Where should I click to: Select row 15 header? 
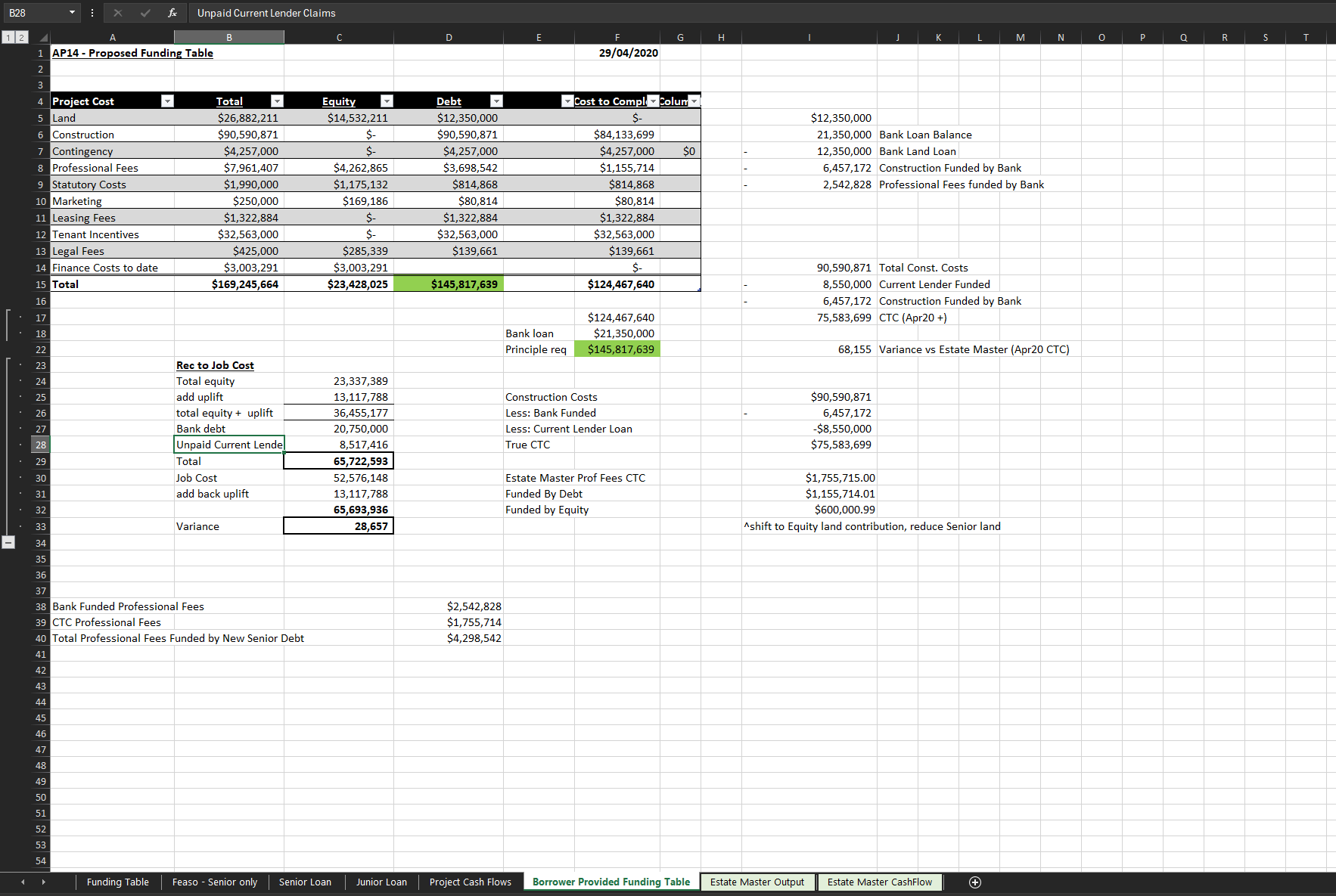[41, 284]
